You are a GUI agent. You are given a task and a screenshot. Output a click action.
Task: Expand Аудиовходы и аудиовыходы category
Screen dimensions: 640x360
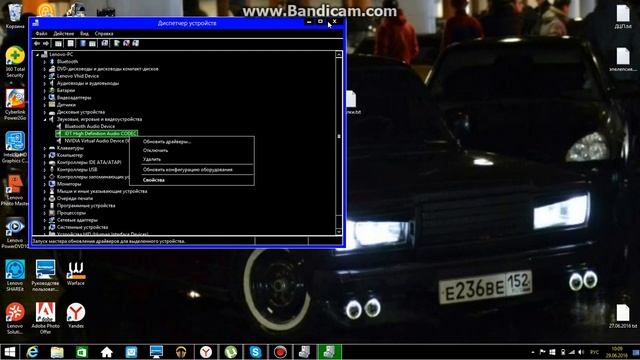(45, 83)
